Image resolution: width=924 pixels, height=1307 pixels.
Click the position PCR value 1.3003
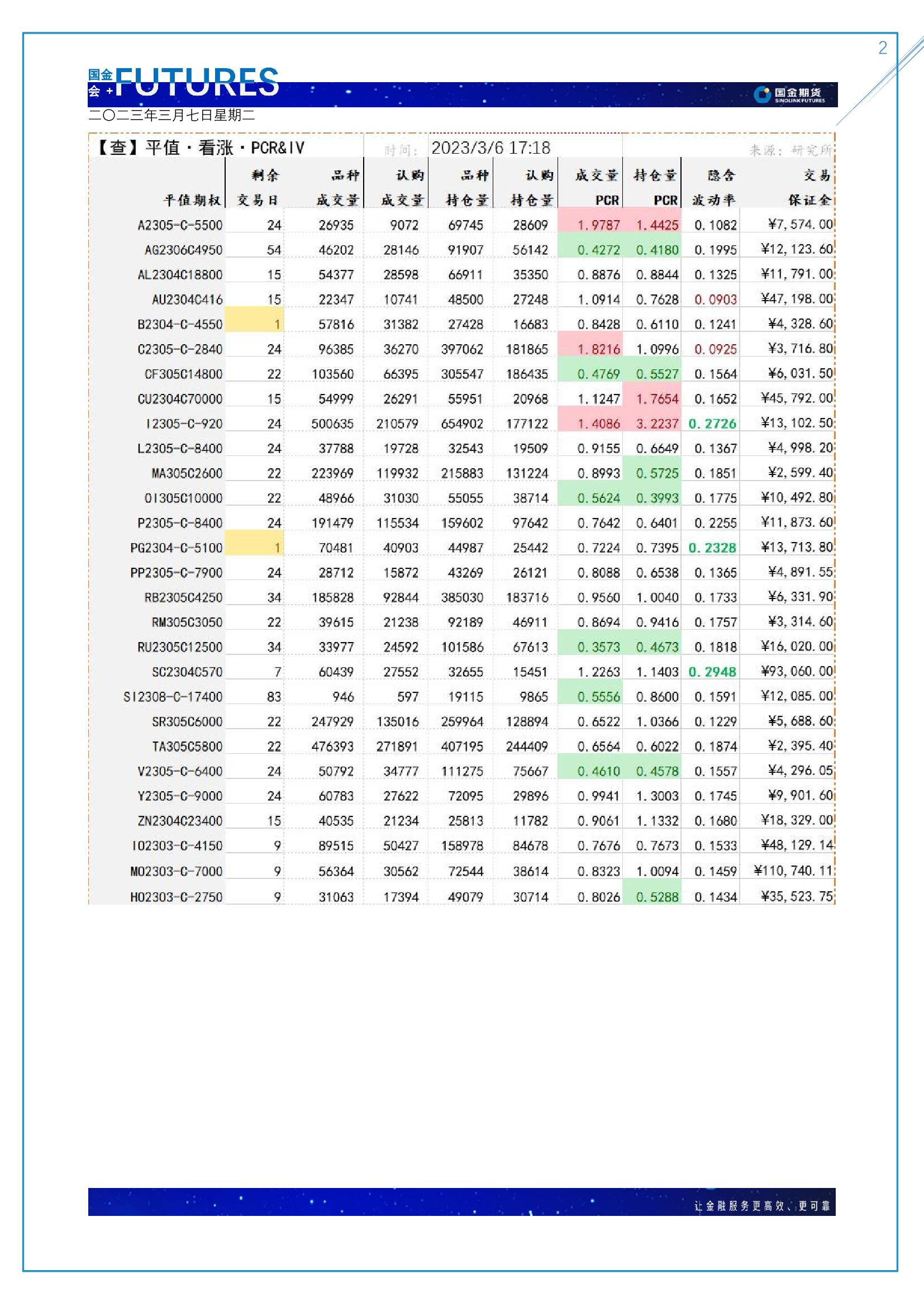657,796
